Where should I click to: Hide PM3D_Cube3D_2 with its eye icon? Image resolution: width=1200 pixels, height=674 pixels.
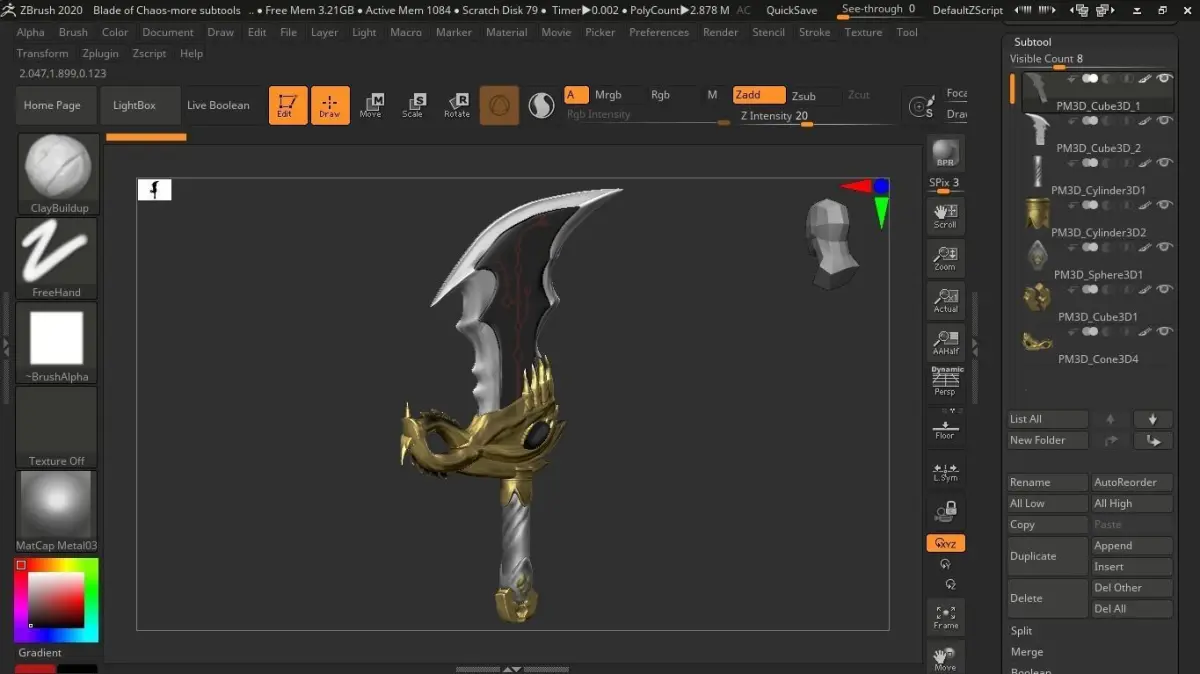pos(1165,121)
